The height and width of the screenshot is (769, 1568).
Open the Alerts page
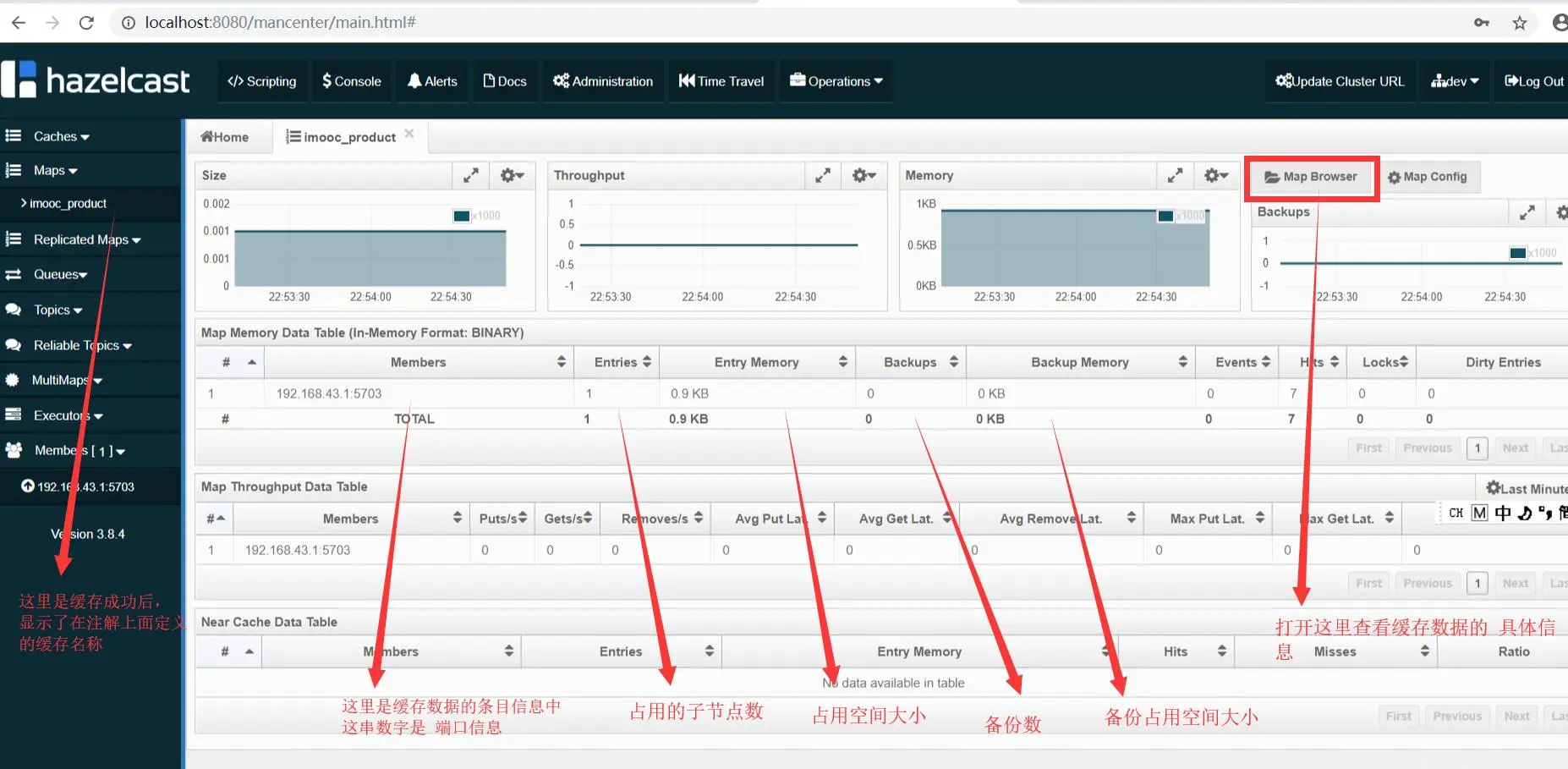point(432,81)
